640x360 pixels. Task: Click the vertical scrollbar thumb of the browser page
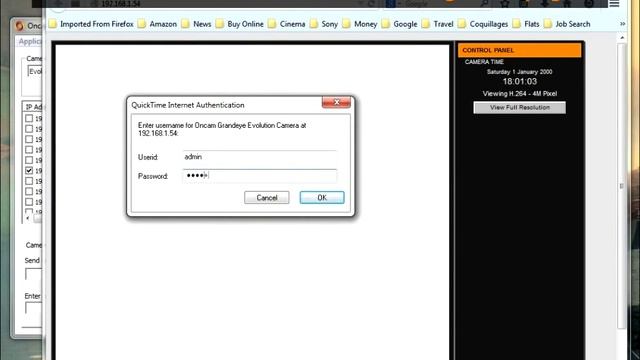[622, 186]
